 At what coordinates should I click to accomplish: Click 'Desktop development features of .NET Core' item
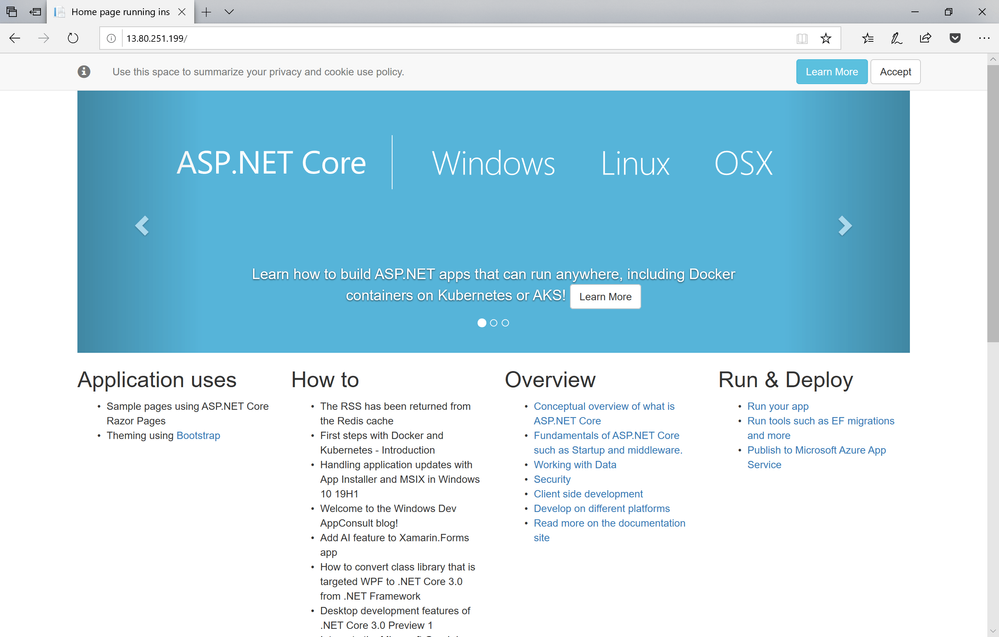click(395, 618)
